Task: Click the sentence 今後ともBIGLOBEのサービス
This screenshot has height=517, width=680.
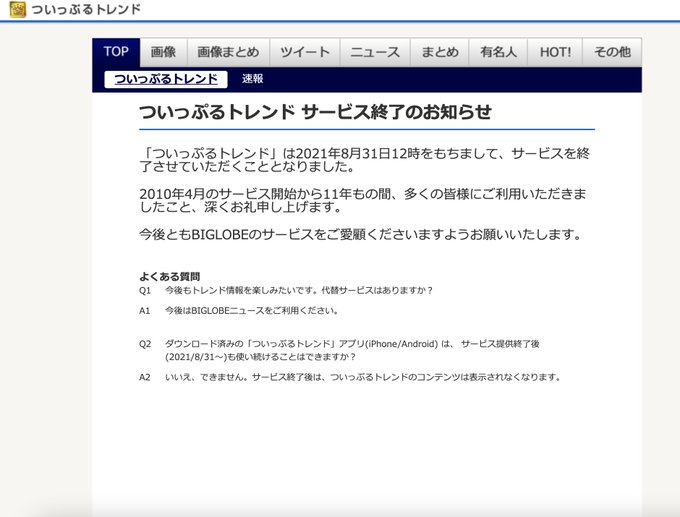Action: coord(360,235)
